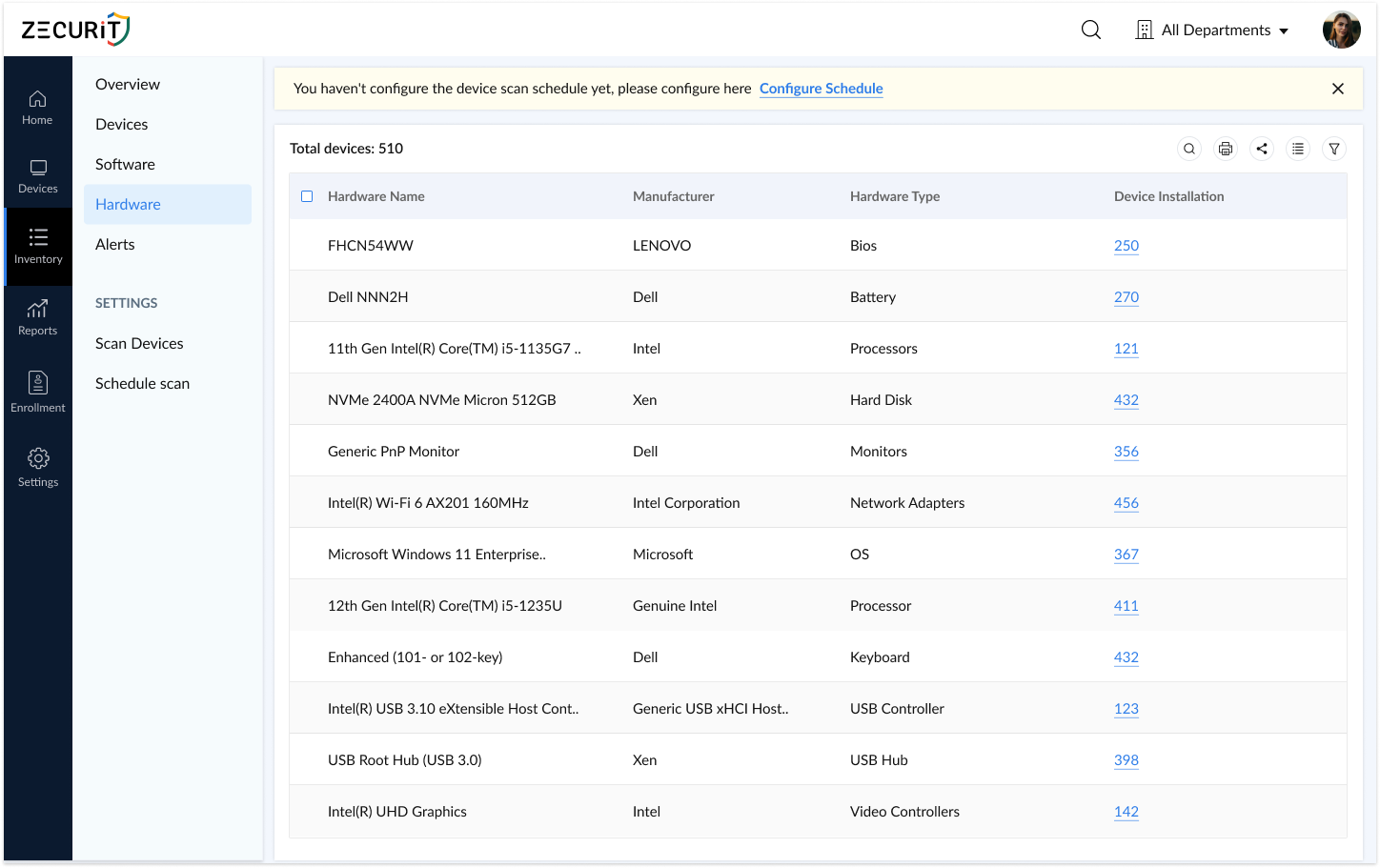This screenshot has height=868, width=1380.
Task: Go to Overview in inventory menu
Action: [x=128, y=84]
